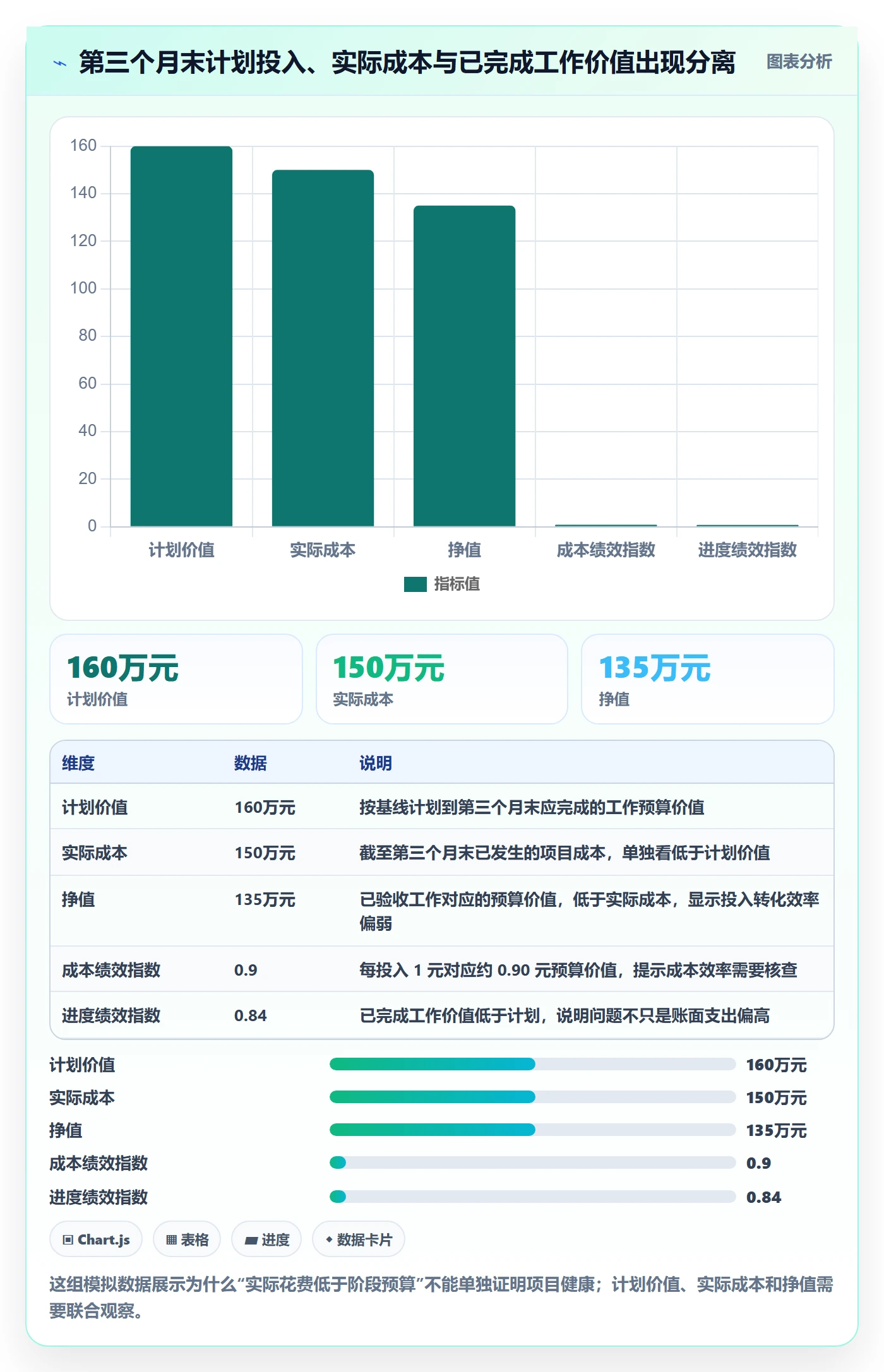Click the 每投入 1 元 description cell
The image size is (884, 1372).
[x=578, y=970]
